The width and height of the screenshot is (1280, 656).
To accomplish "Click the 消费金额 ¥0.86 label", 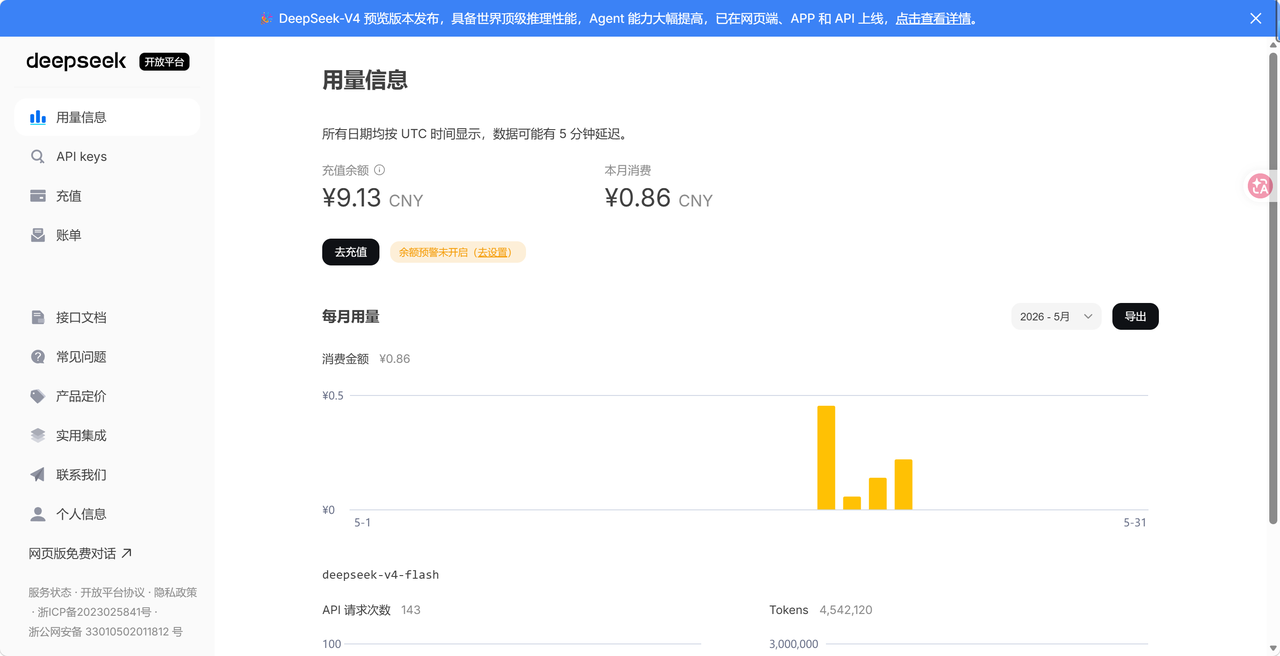I will 366,359.
